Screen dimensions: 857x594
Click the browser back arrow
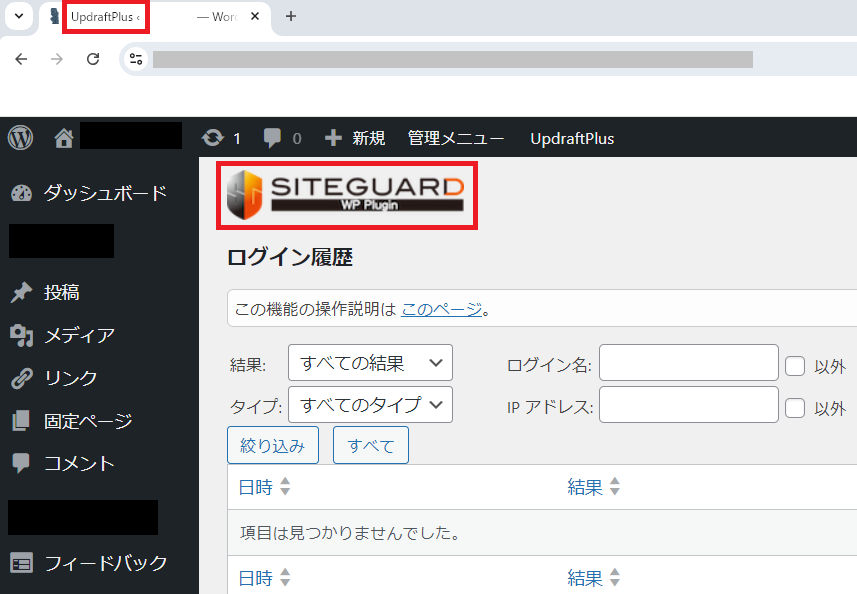[21, 59]
